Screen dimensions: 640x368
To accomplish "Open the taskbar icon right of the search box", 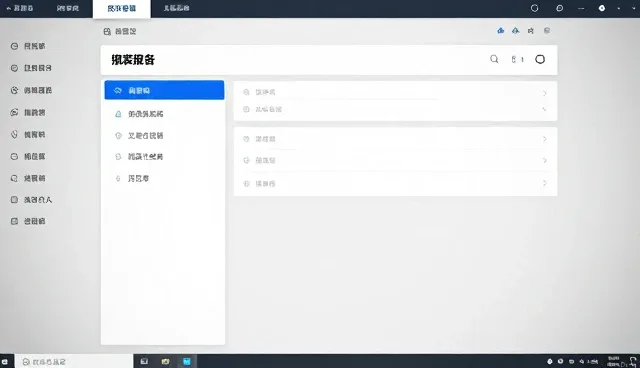I will click(x=144, y=361).
